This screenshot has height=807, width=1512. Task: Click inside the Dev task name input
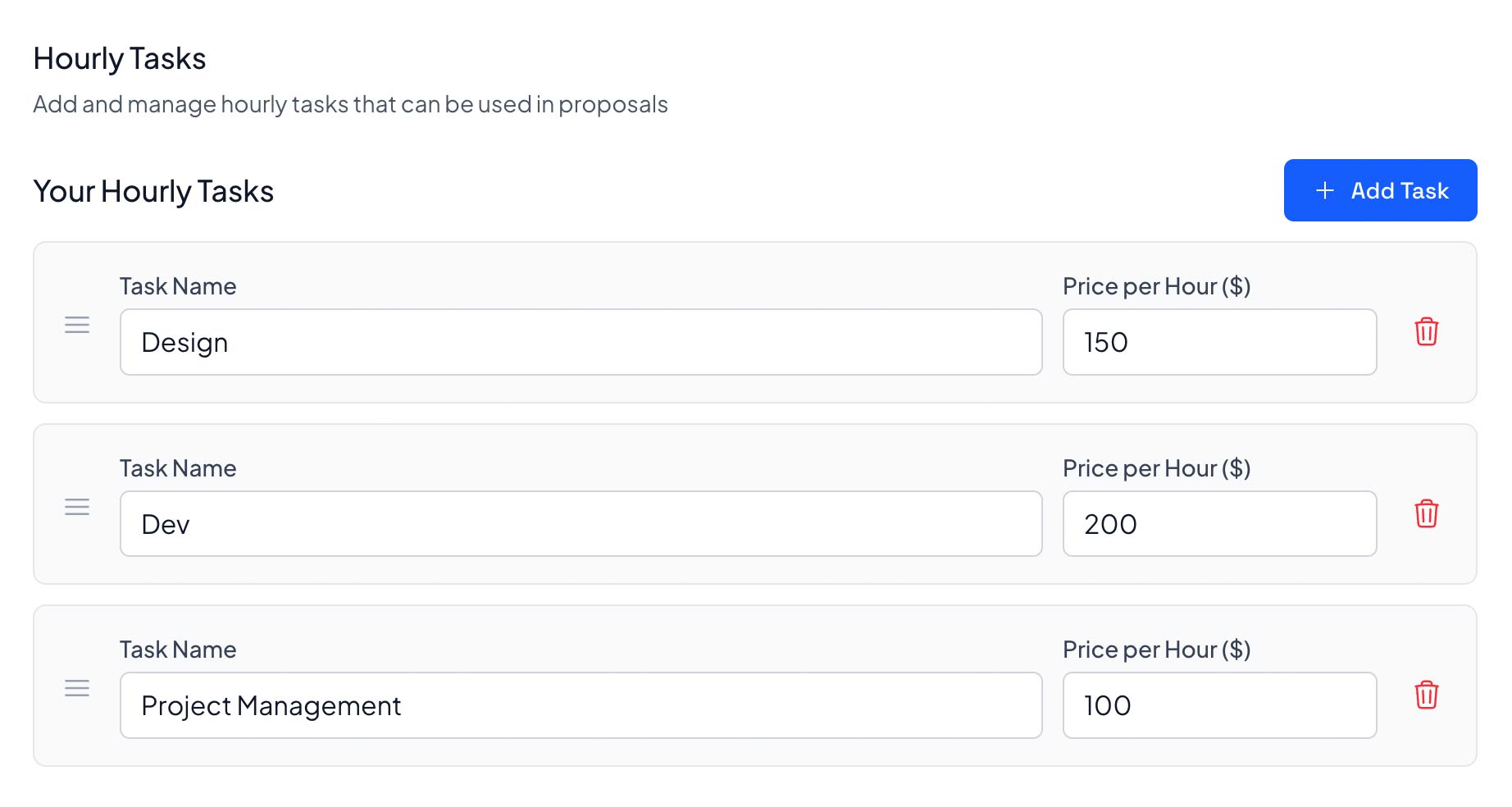tap(581, 524)
